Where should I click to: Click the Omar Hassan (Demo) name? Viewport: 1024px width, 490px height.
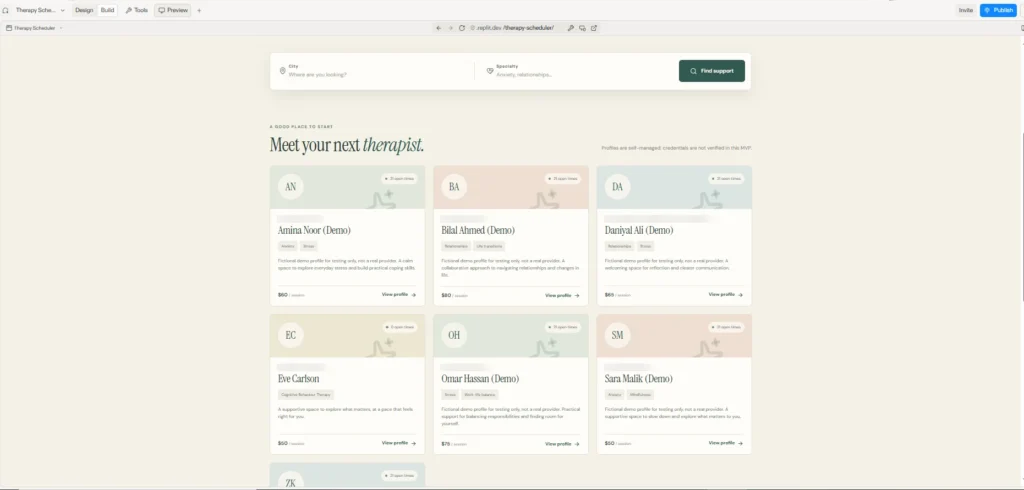(479, 379)
